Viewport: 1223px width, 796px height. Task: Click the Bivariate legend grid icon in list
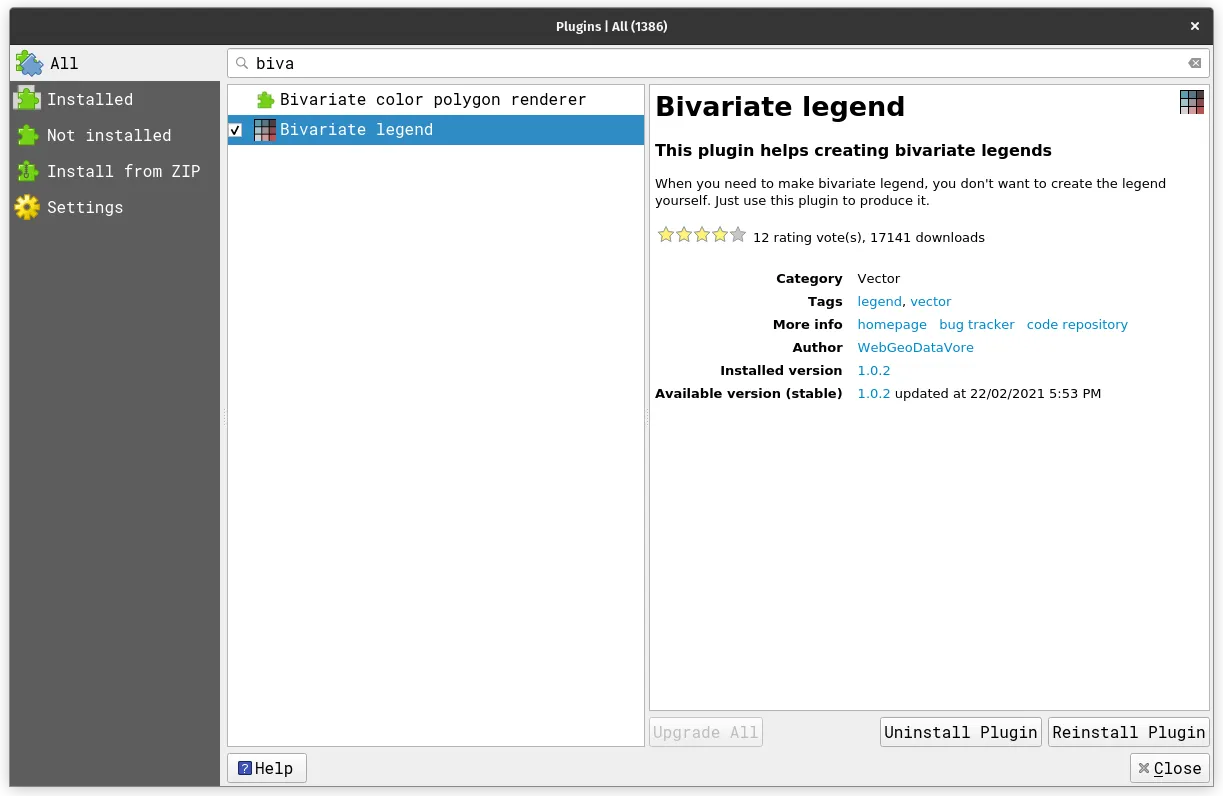pos(265,129)
